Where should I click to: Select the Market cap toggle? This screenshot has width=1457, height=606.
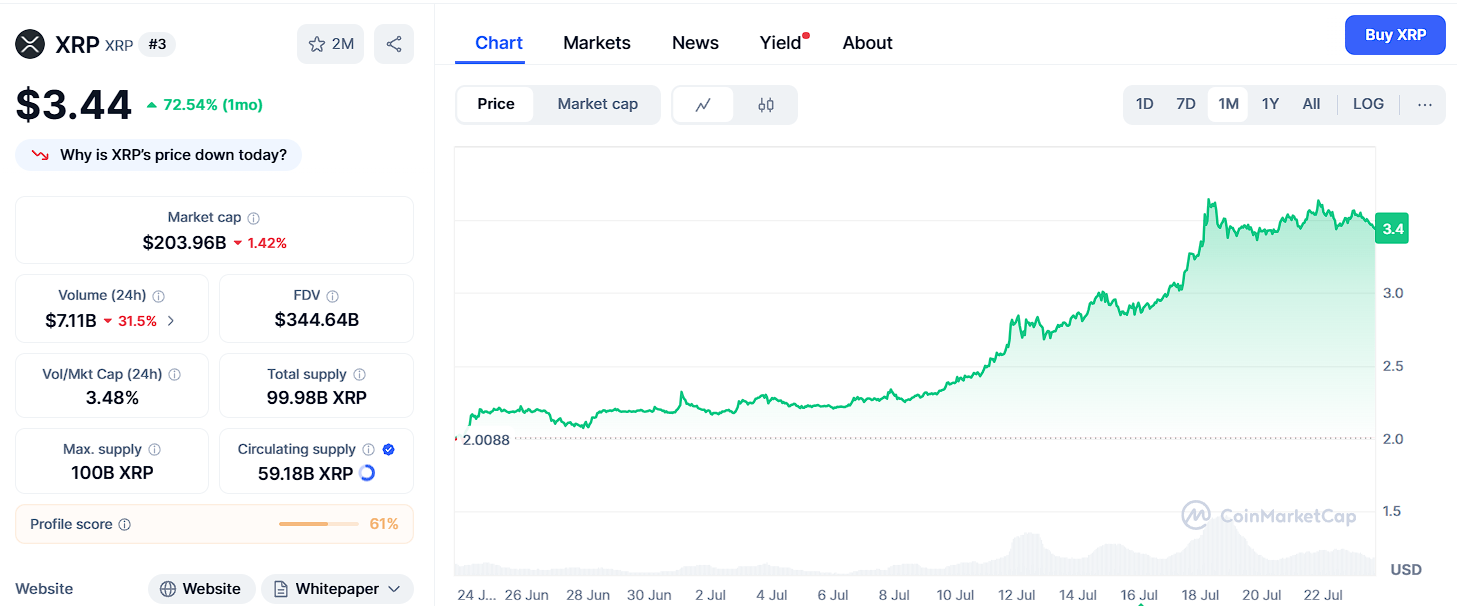point(597,105)
